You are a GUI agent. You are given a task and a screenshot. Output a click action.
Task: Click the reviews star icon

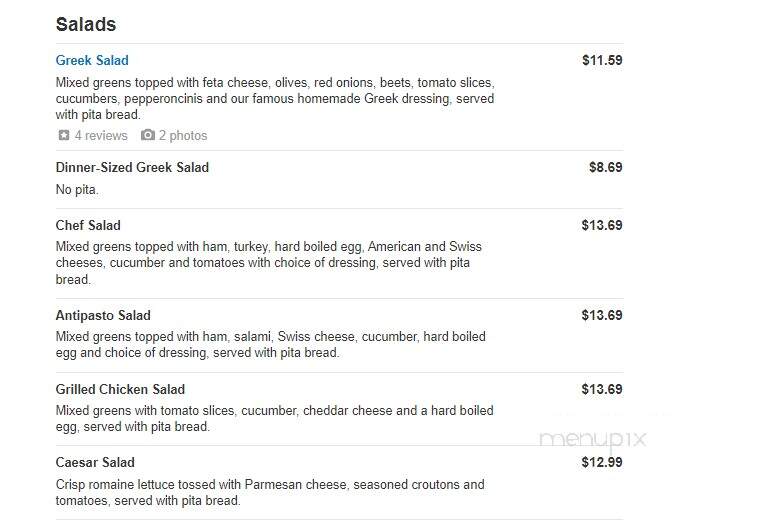[x=64, y=135]
